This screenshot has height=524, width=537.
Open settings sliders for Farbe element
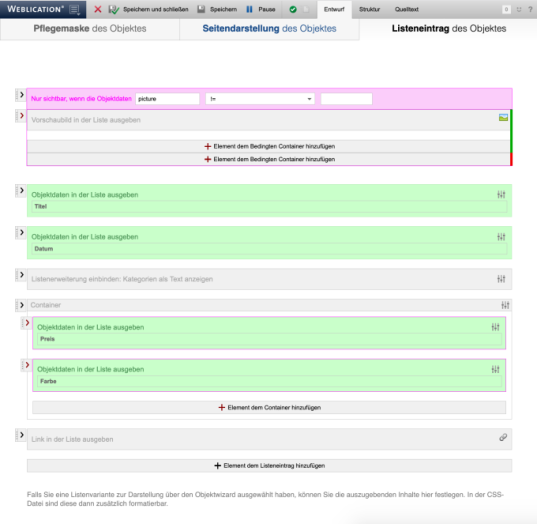click(495, 369)
